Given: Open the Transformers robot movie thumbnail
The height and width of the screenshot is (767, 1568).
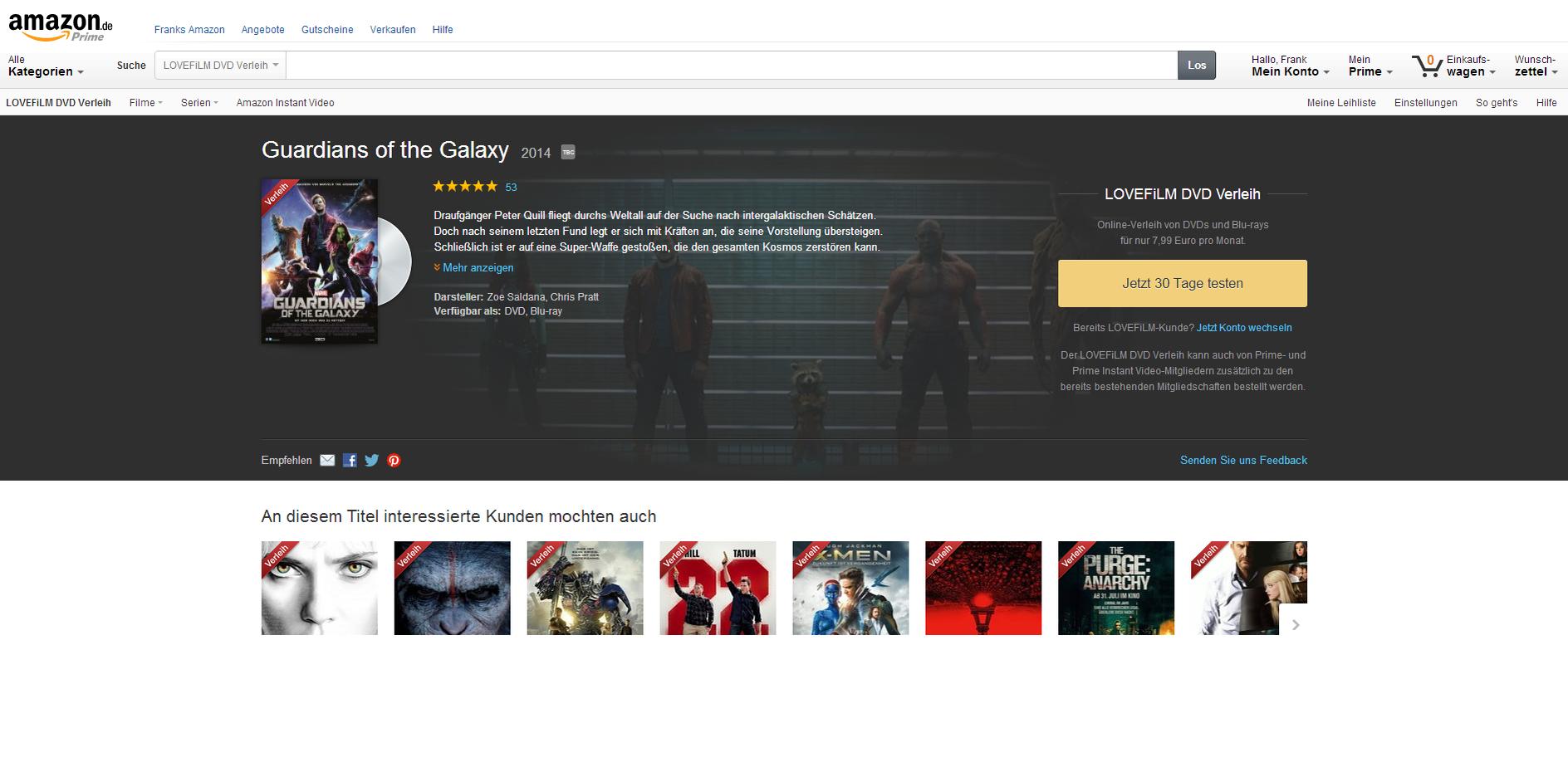Looking at the screenshot, I should 586,589.
